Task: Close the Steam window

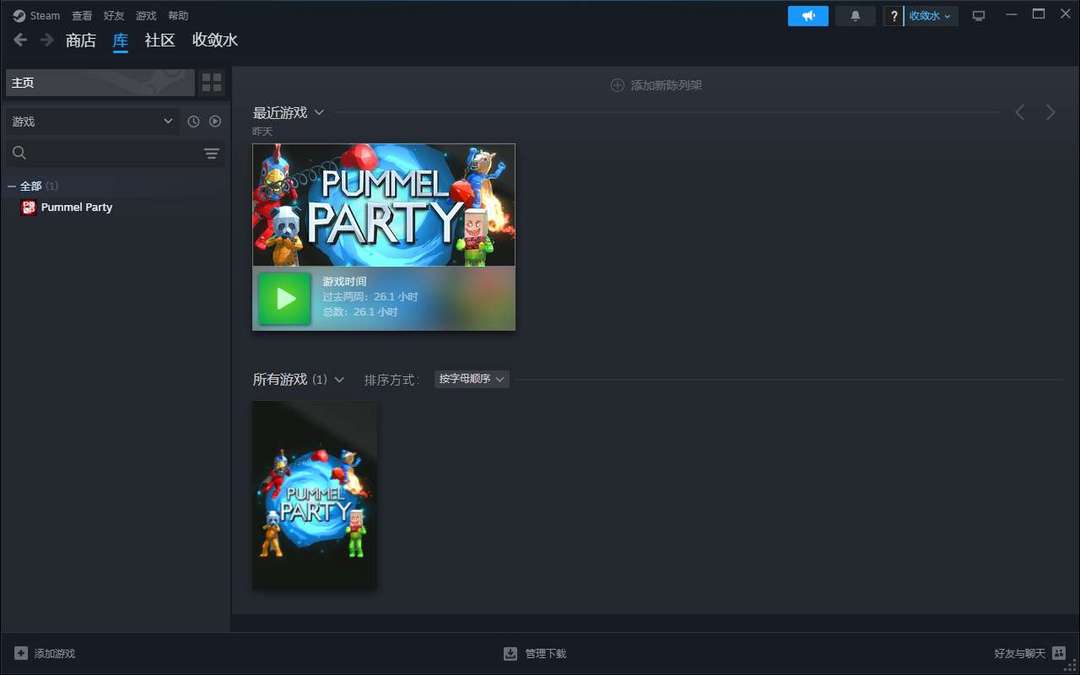Action: tap(1066, 14)
